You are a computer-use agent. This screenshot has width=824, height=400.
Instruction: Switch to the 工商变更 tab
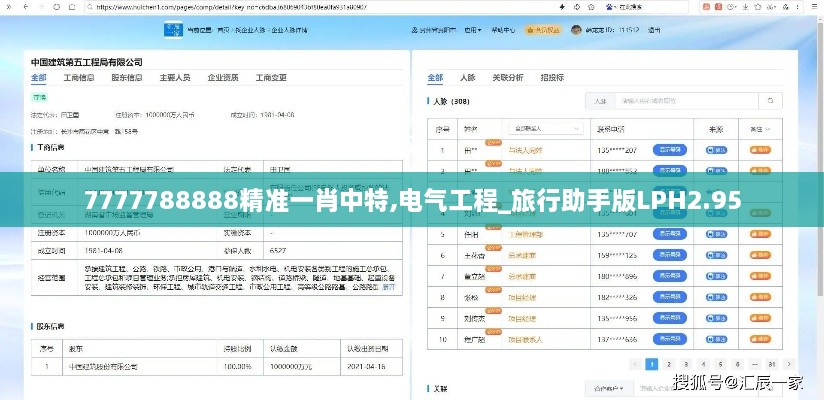click(271, 78)
